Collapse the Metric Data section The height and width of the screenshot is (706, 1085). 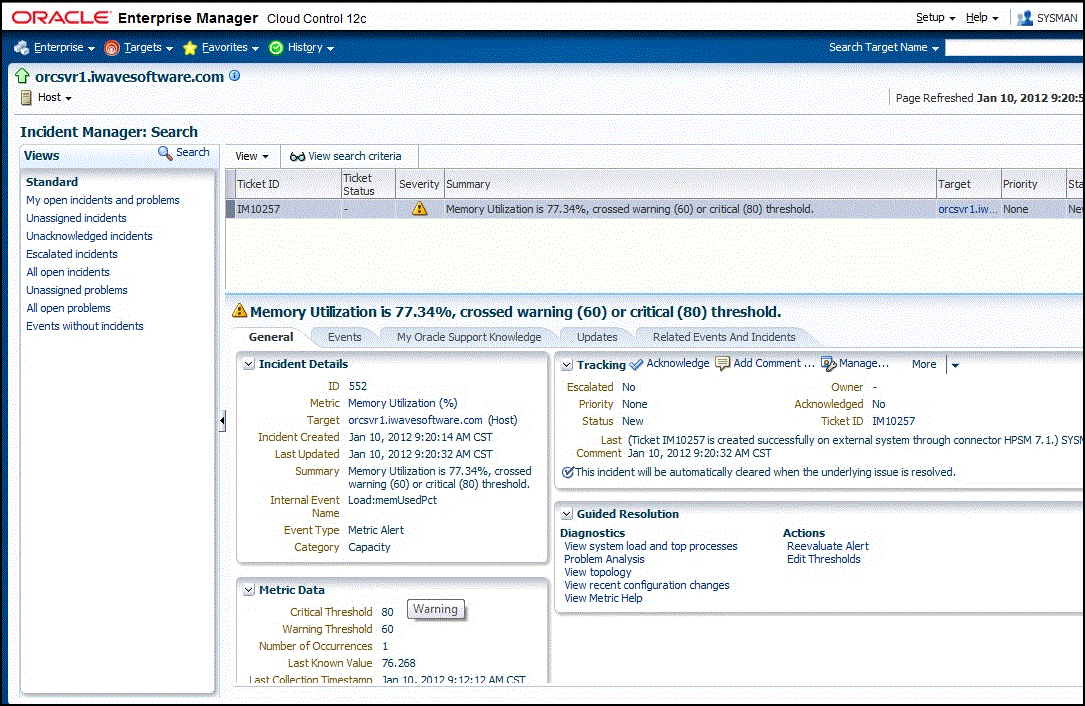pos(248,590)
